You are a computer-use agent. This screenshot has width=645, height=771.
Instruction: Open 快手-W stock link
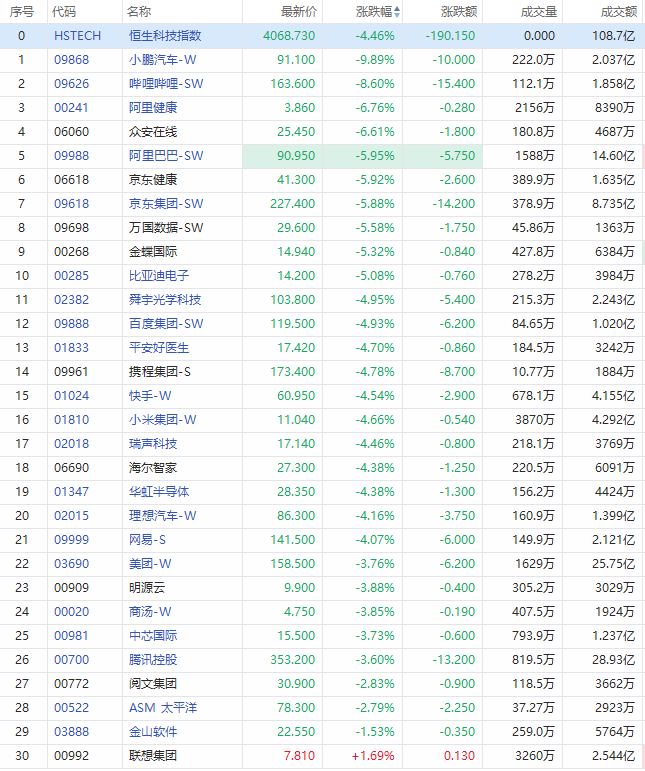click(x=150, y=396)
